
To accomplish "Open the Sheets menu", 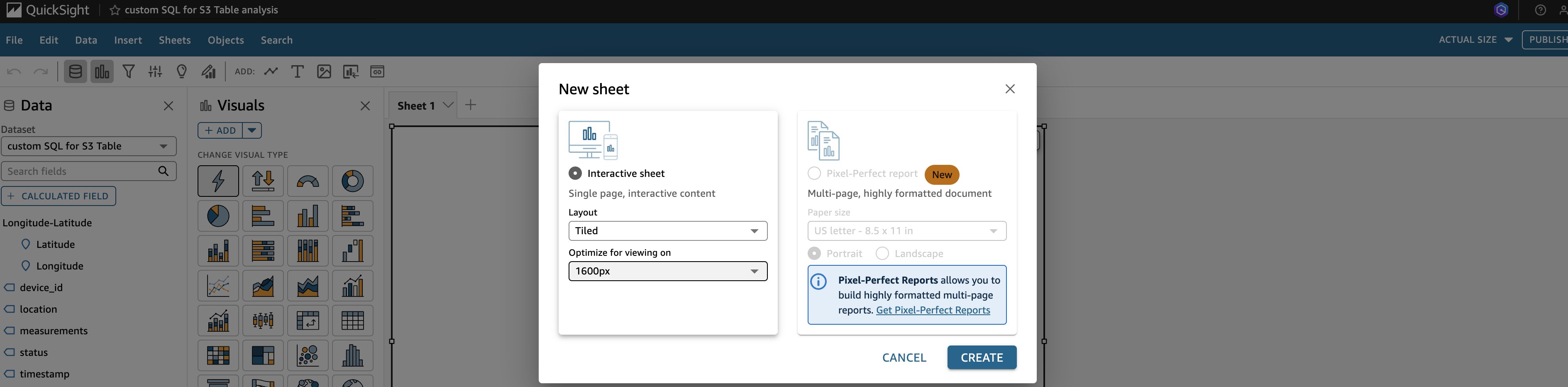I will 175,40.
